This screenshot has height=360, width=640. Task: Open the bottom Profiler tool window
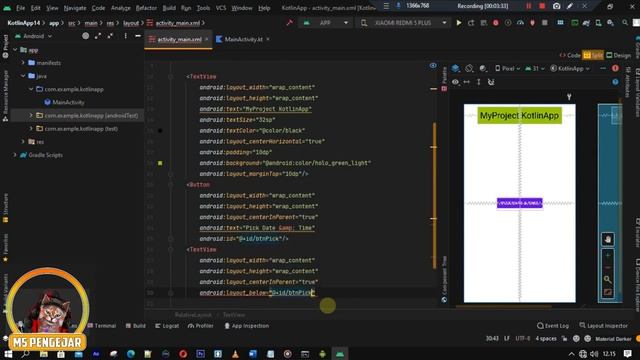(200, 326)
